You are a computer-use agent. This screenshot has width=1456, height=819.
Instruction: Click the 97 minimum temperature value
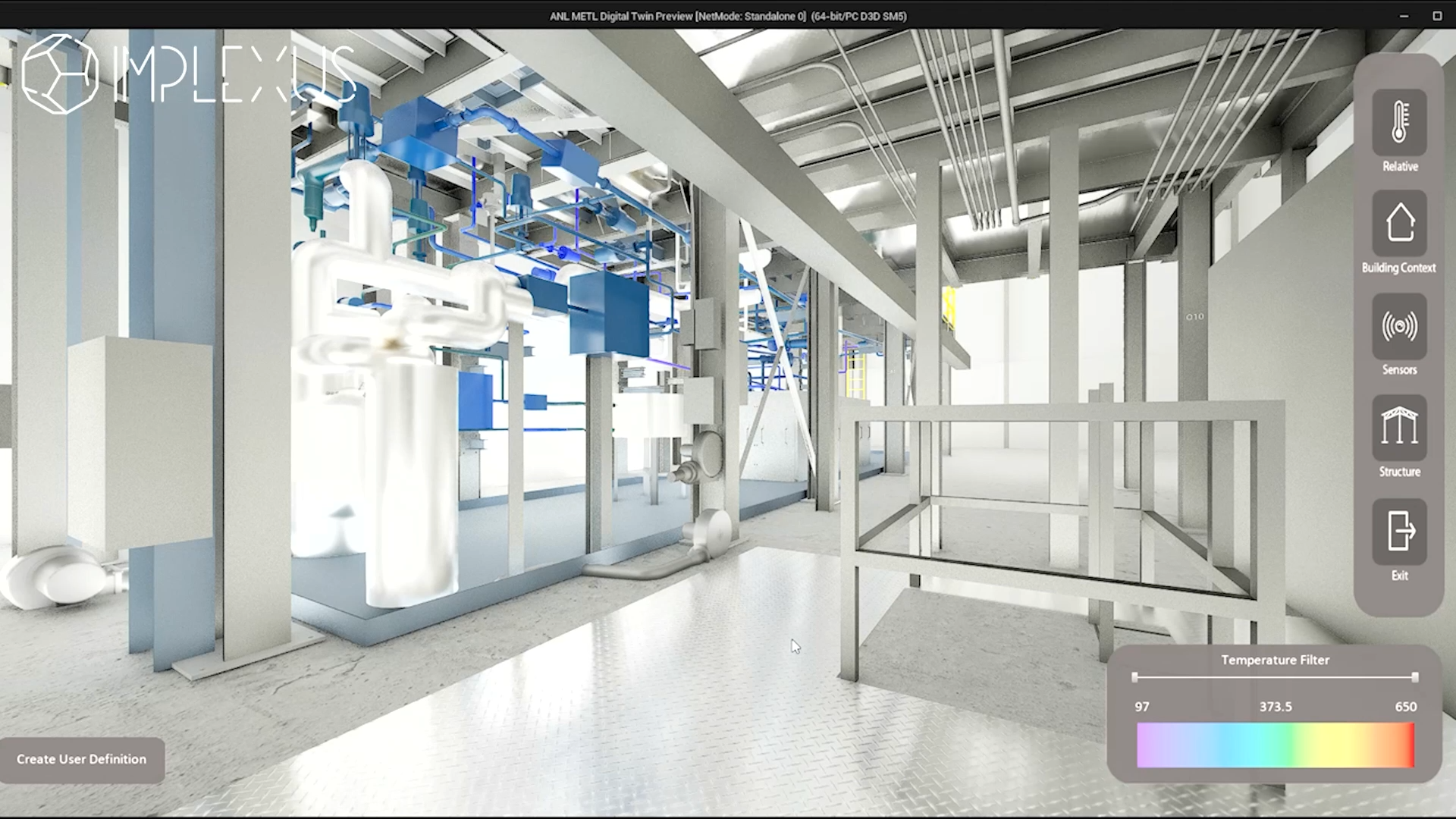pos(1142,707)
